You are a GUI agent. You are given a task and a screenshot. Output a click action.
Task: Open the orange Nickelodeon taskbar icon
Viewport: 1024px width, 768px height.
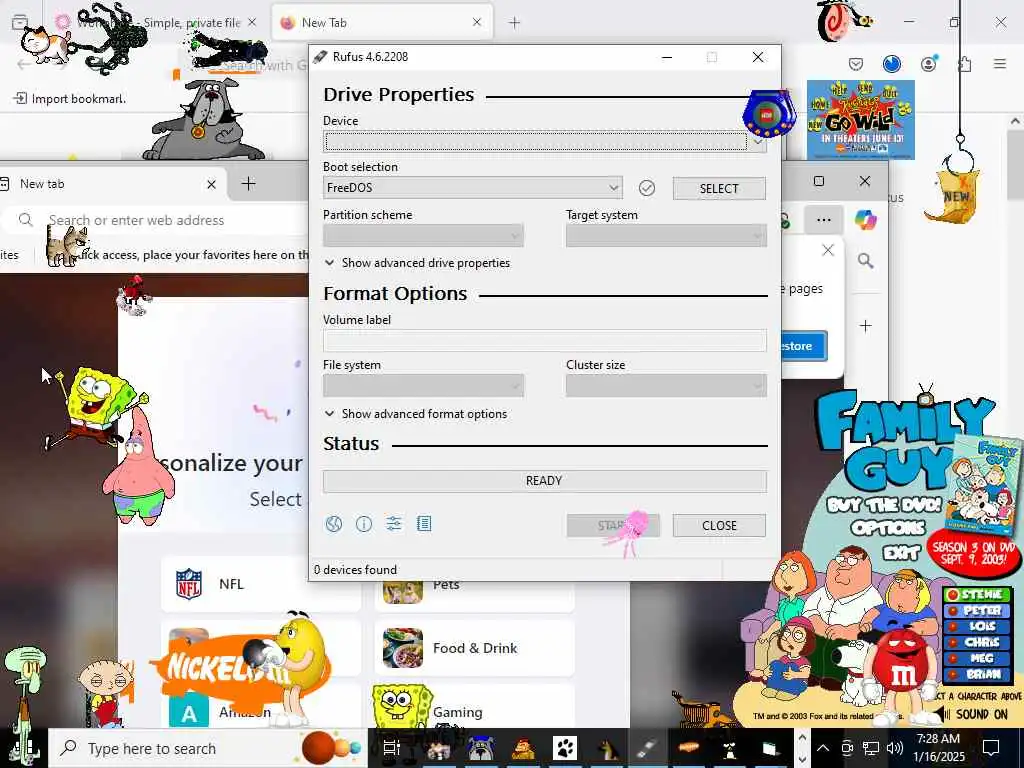pos(689,748)
